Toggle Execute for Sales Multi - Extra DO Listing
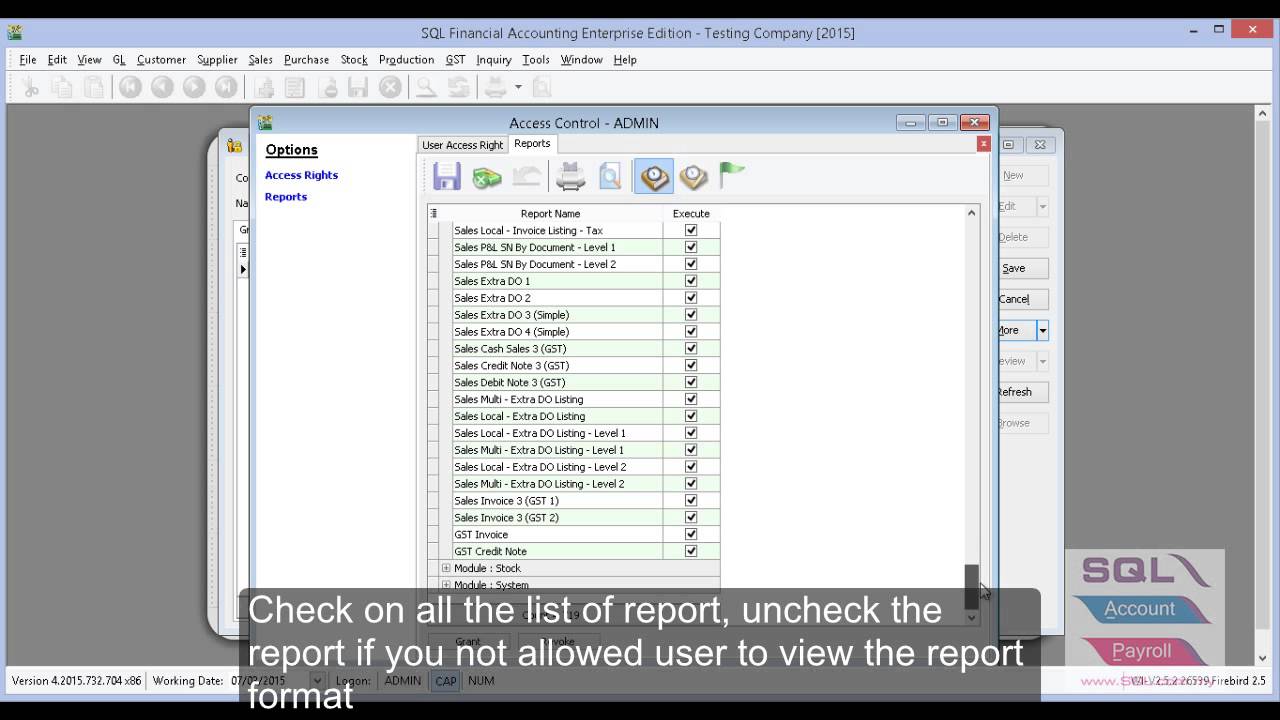 click(x=691, y=399)
